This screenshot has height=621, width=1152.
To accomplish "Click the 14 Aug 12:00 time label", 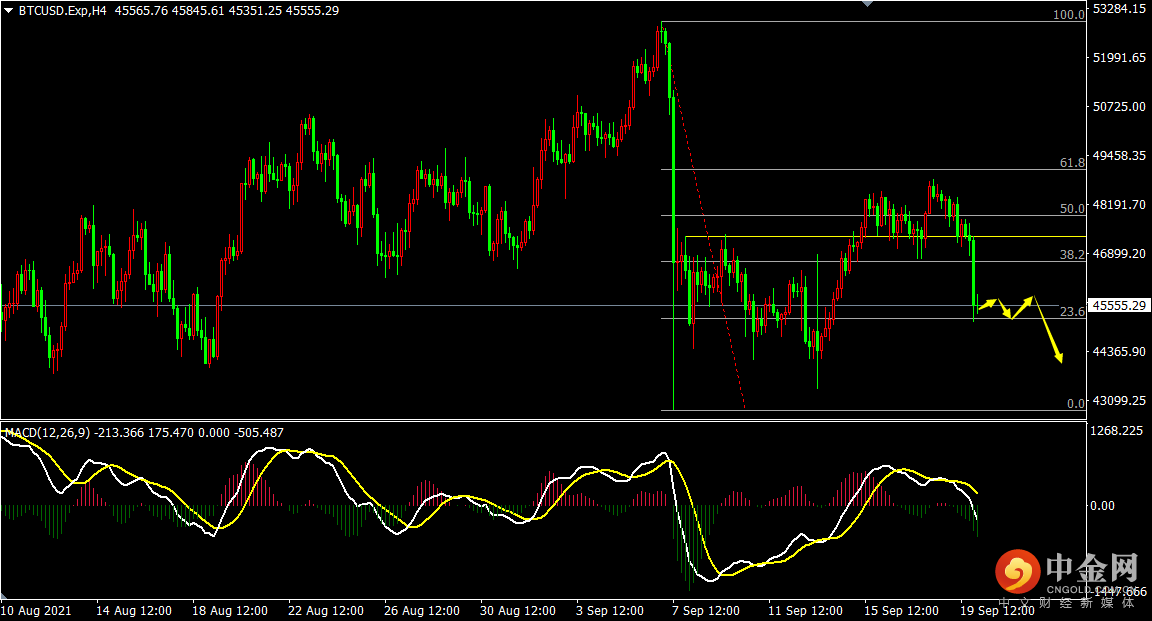I will click(x=134, y=611).
